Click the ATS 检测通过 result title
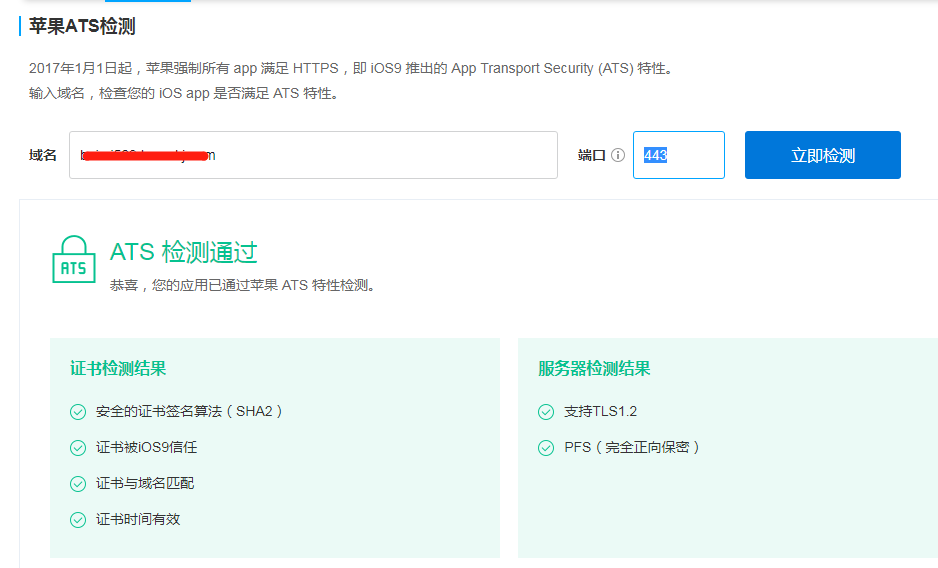Screen dimensions: 938x568 tap(184, 252)
